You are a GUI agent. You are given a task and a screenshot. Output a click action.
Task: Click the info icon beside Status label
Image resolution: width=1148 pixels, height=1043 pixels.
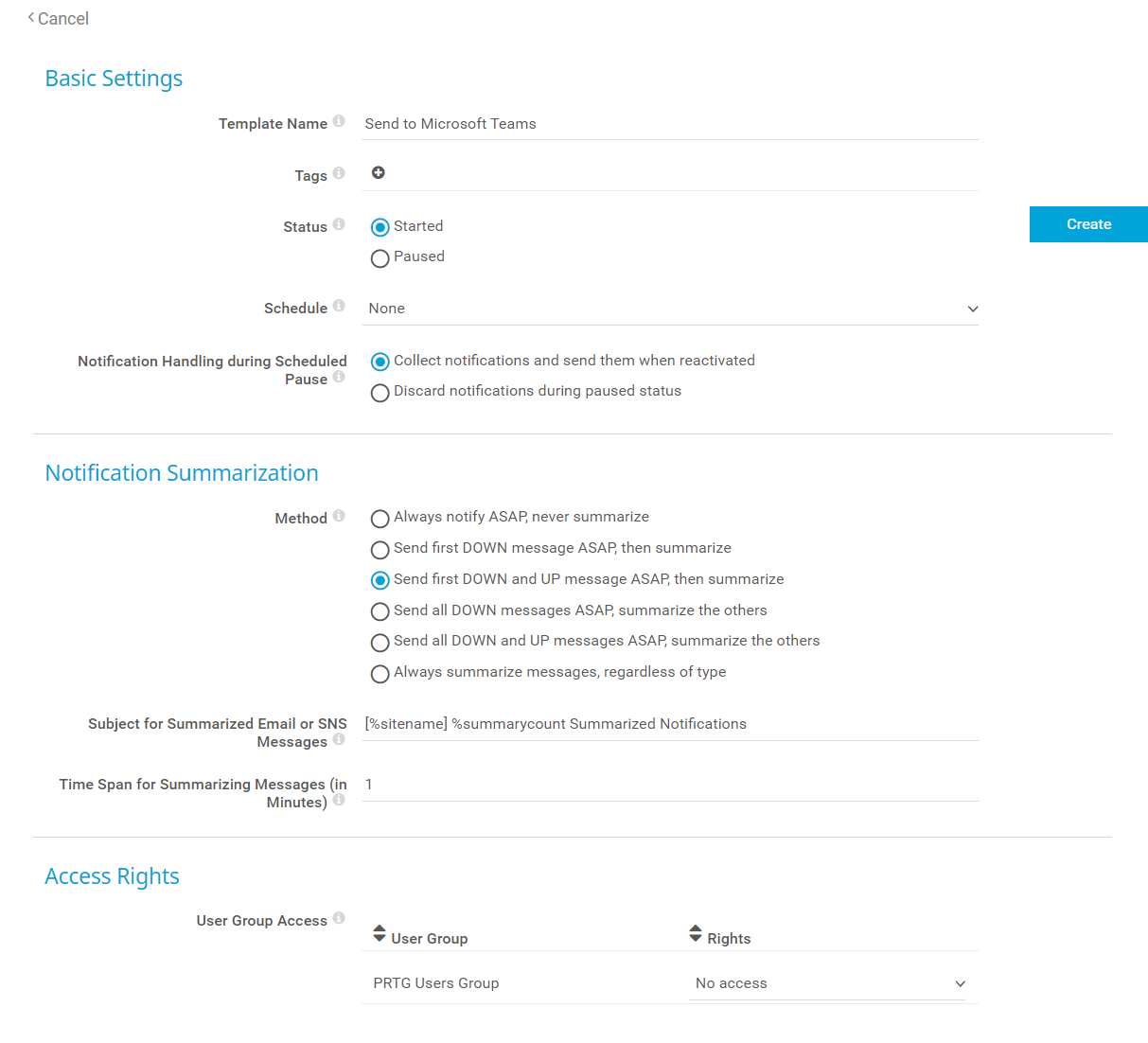339,224
